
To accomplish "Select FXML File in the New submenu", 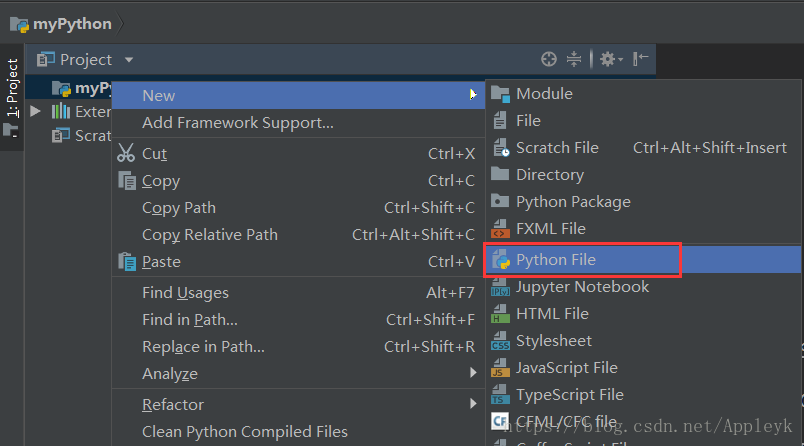I will tap(644, 229).
